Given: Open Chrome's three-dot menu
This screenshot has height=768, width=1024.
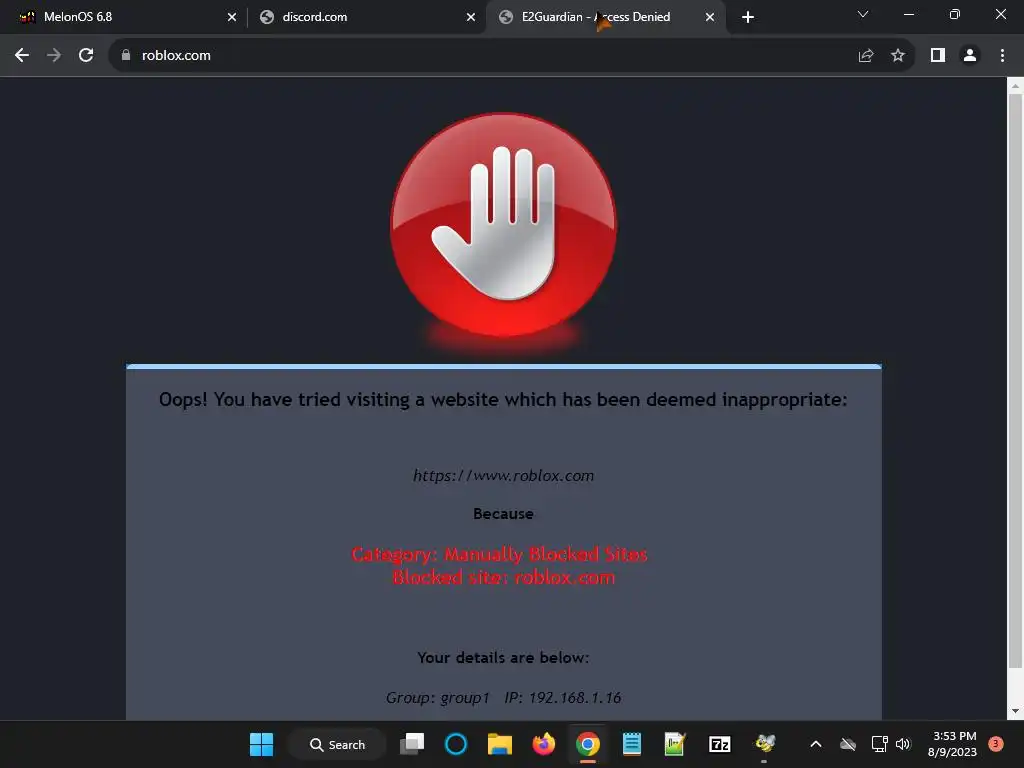Looking at the screenshot, I should tap(1002, 56).
